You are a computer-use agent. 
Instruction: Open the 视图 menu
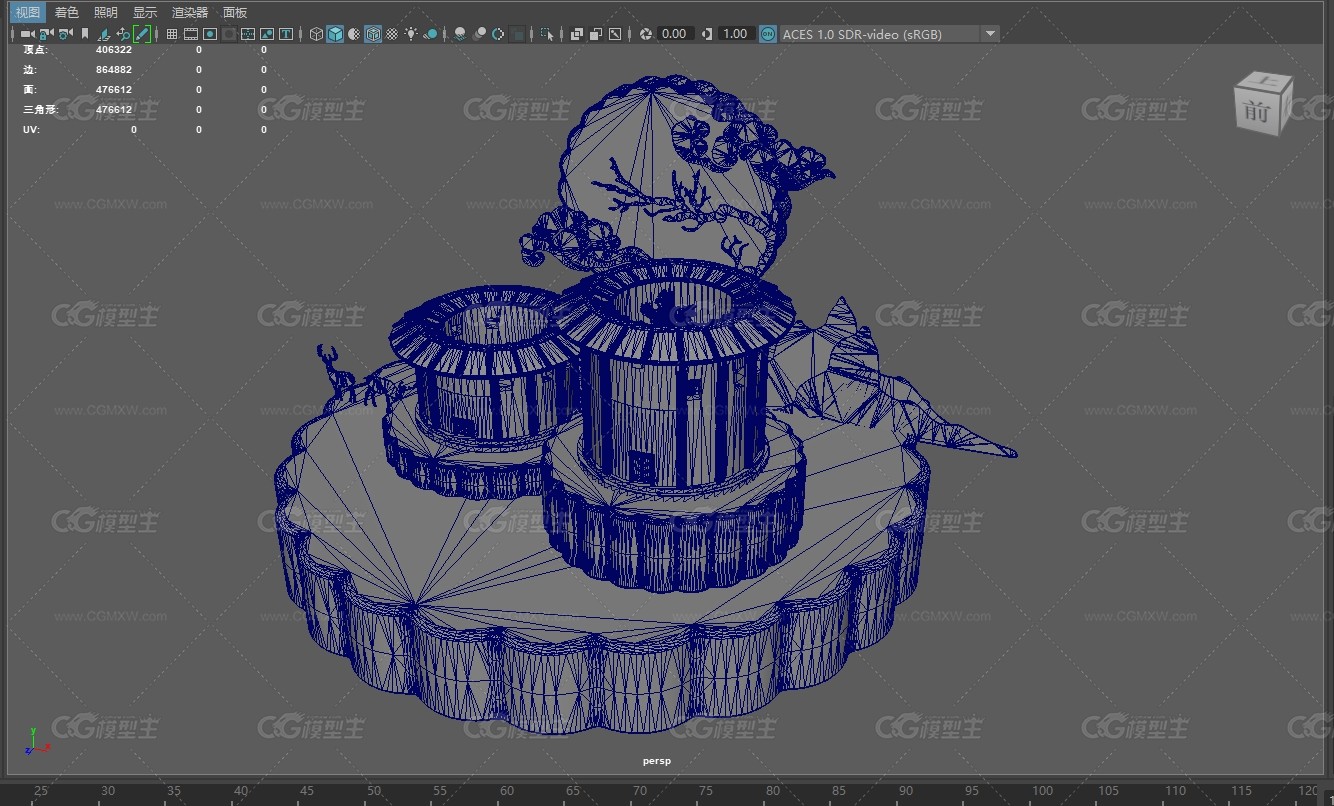point(27,12)
